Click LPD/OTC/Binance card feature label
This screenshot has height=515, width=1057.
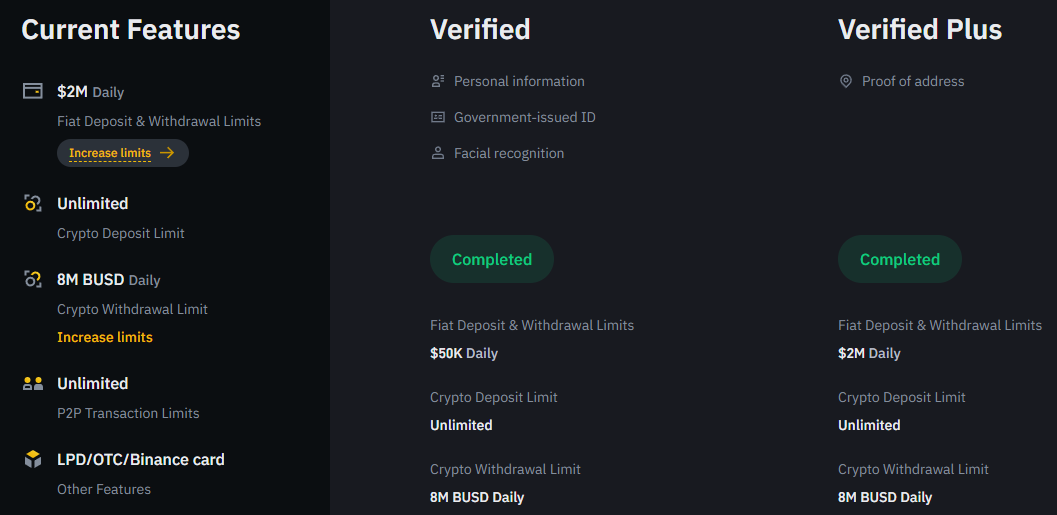(141, 460)
